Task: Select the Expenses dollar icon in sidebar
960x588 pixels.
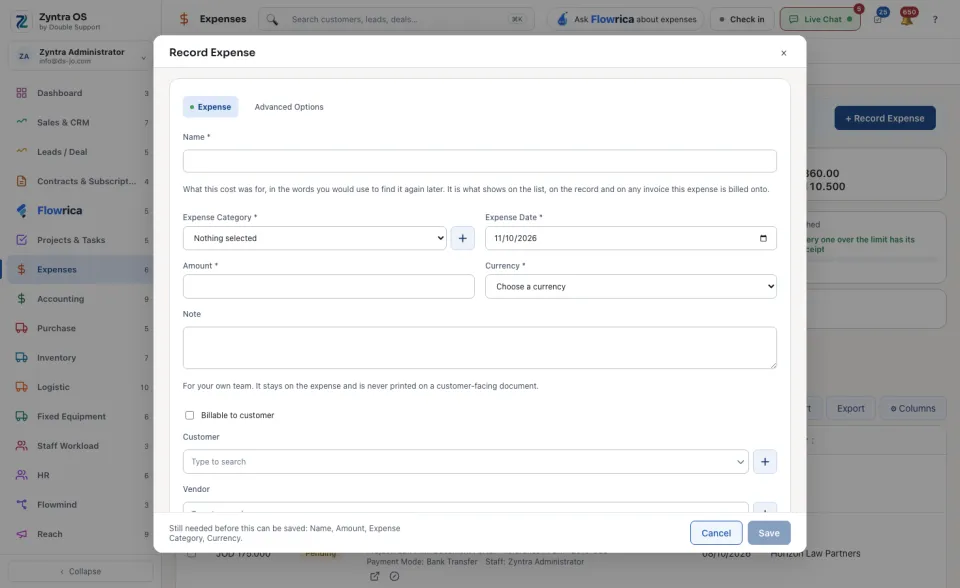Action: pos(21,270)
